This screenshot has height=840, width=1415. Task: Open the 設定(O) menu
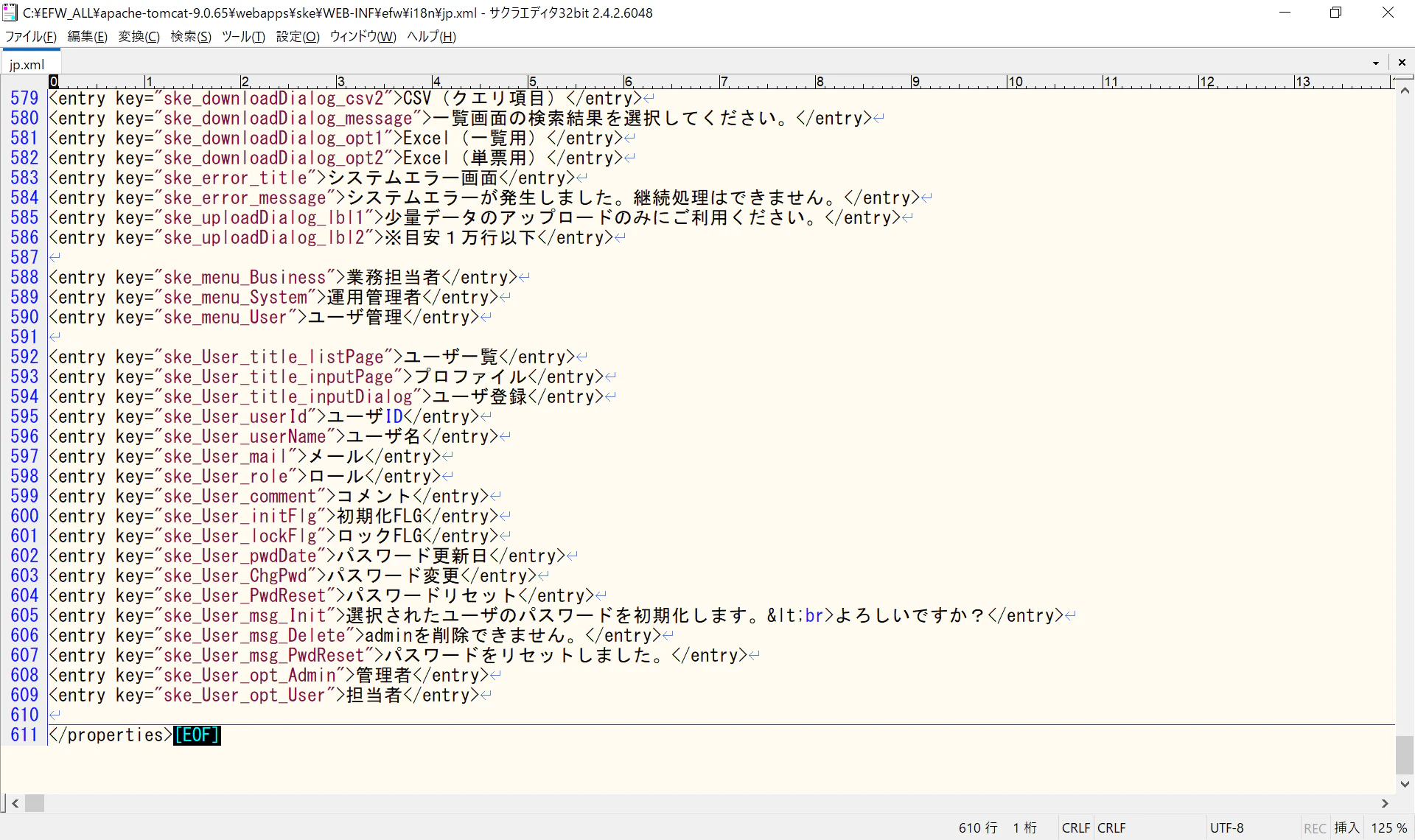point(298,37)
